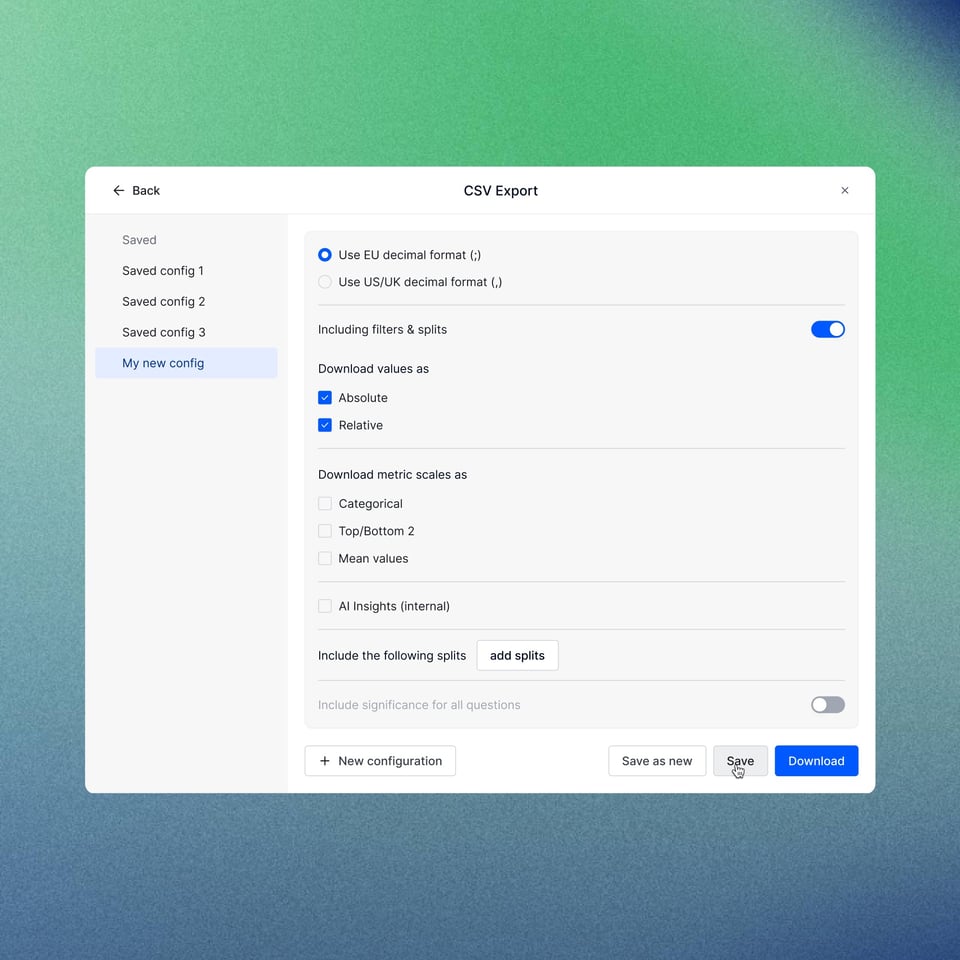Enable the Categorical metric scale checkbox
This screenshot has height=960, width=960.
coord(325,504)
